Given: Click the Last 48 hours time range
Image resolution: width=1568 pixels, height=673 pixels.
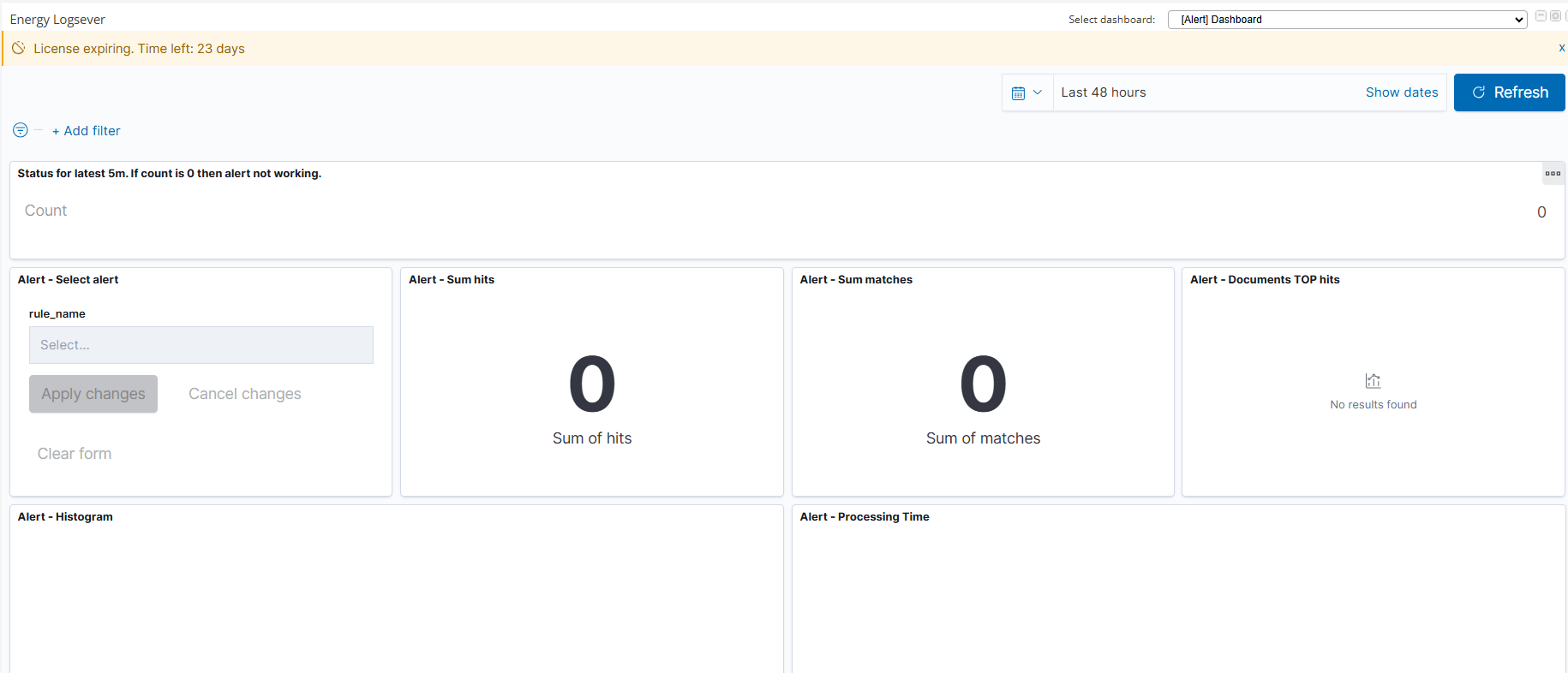Looking at the screenshot, I should tap(1104, 92).
